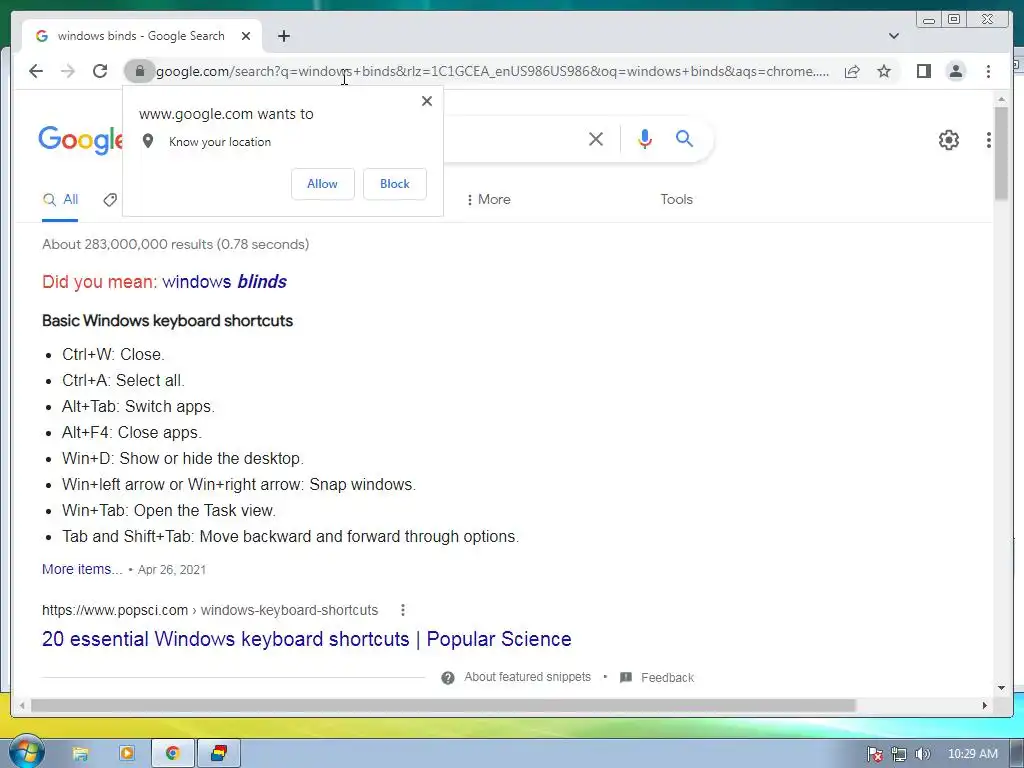Submit search with the magnifier icon
The image size is (1024, 768).
(x=684, y=138)
